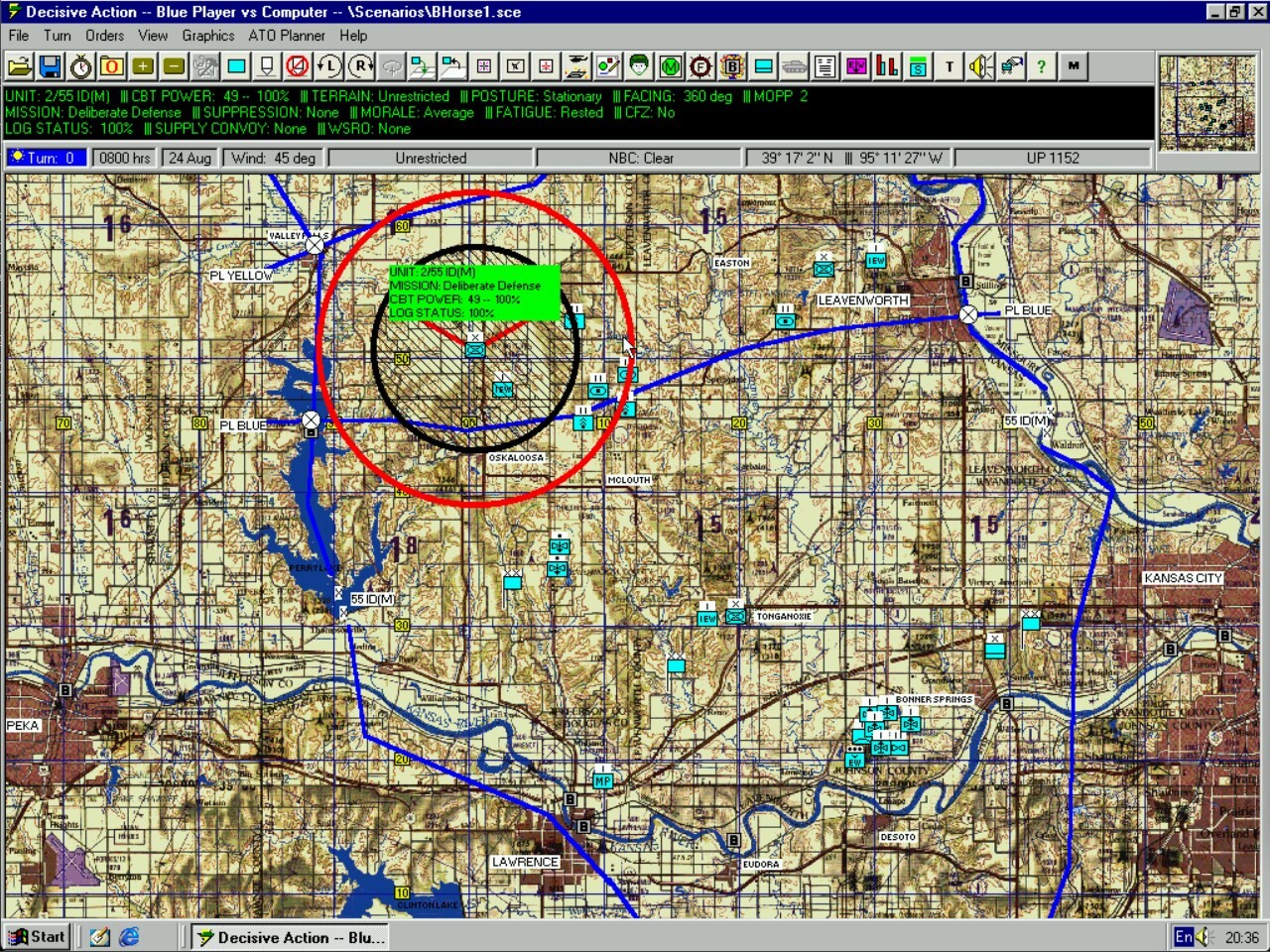The height and width of the screenshot is (952, 1270).
Task: Open the ATO Planner menu
Action: pyautogui.click(x=287, y=36)
